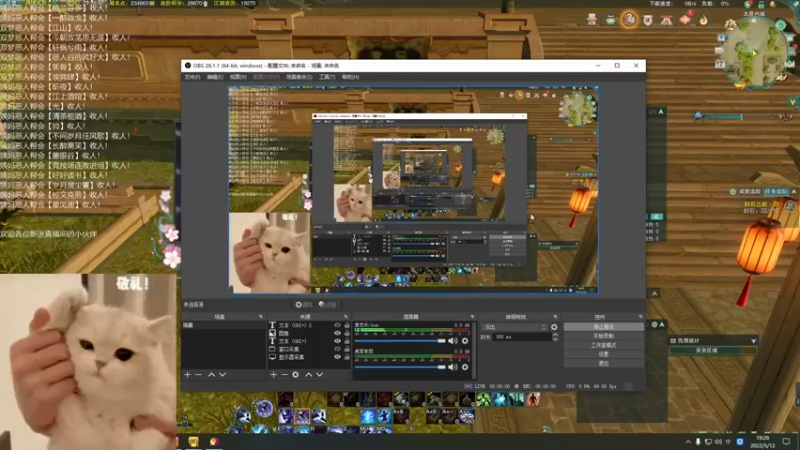This screenshot has height=450, width=800.
Task: Pop out the 来源 dock panel
Action: tap(345, 317)
